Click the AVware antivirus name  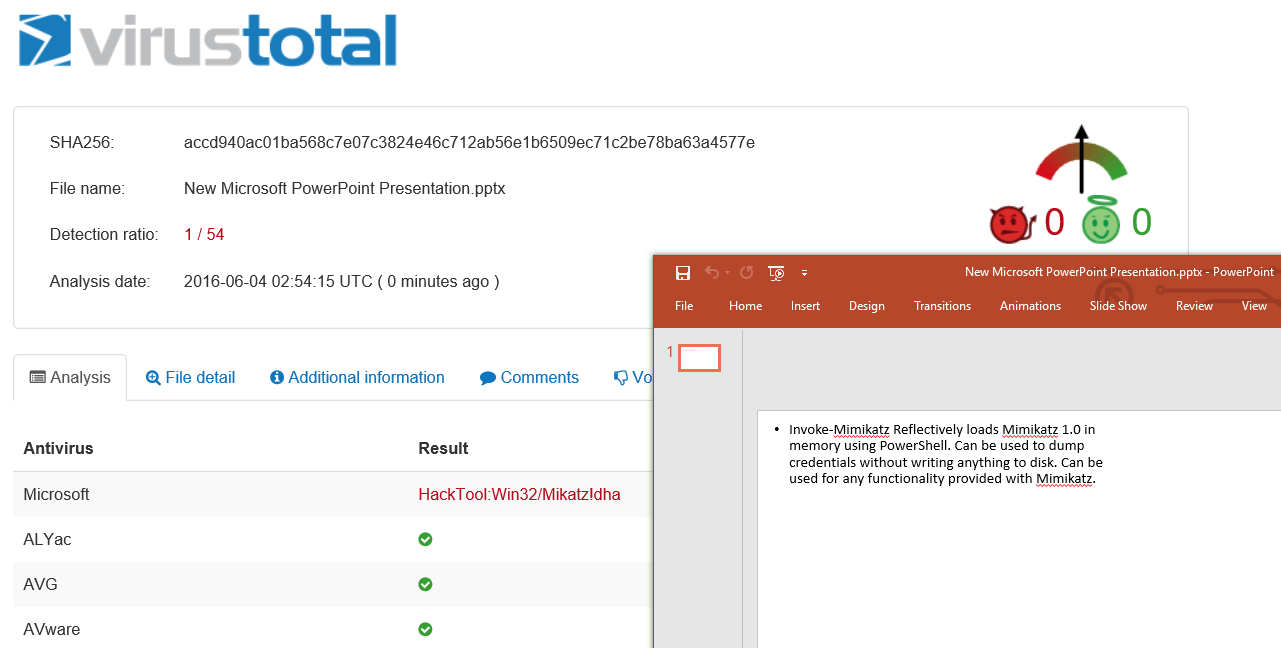(x=52, y=629)
